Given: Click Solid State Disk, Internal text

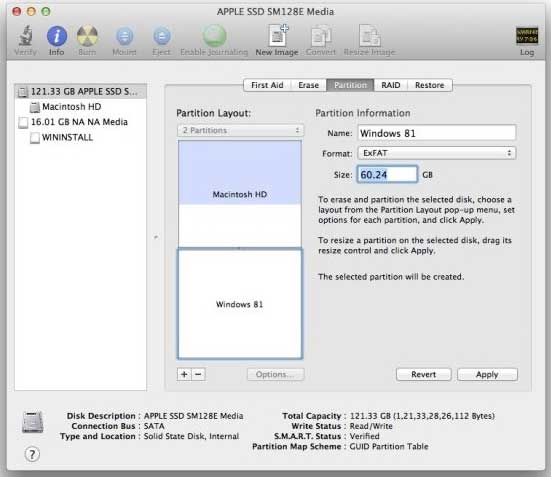Looking at the screenshot, I should 191,436.
